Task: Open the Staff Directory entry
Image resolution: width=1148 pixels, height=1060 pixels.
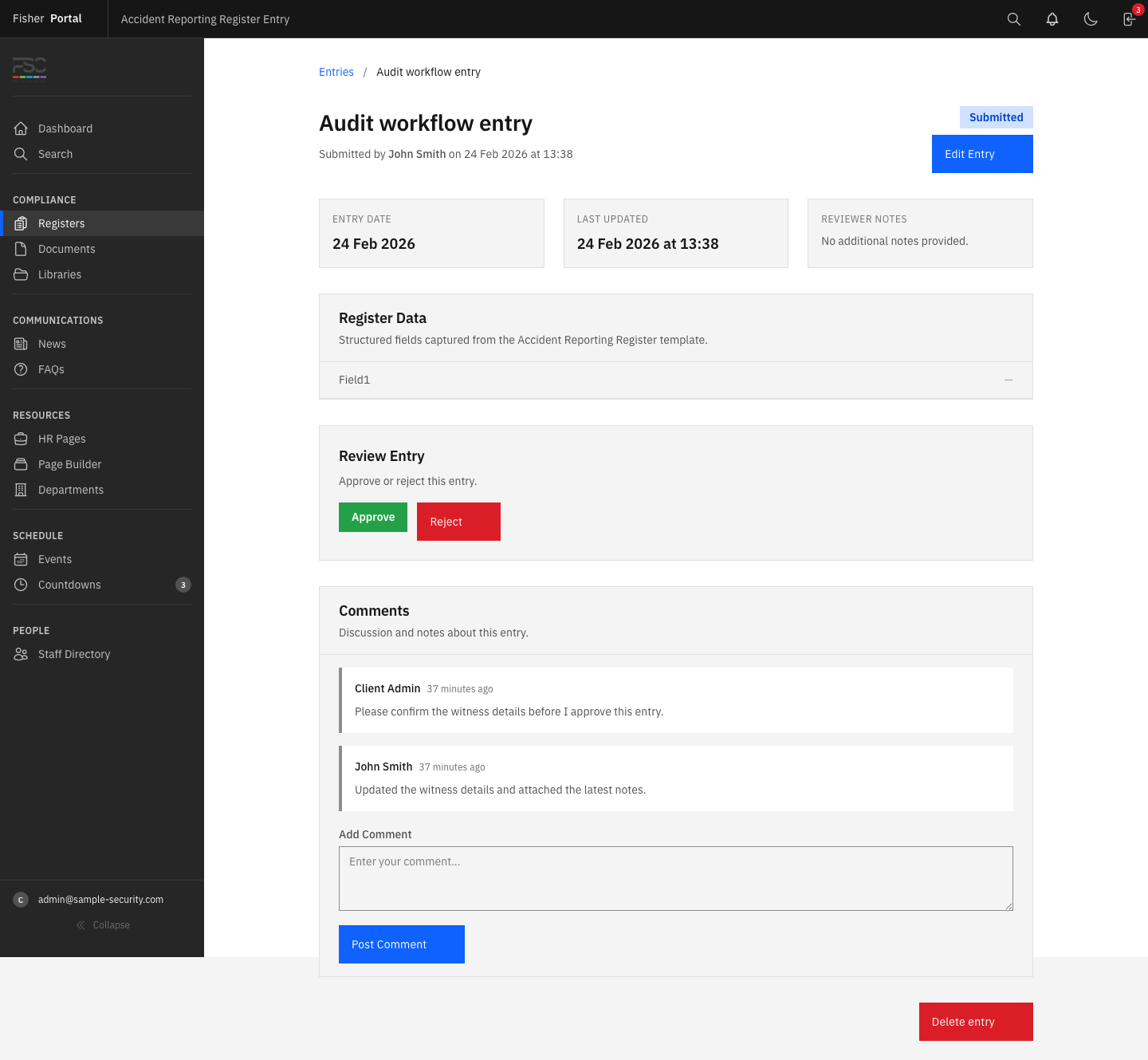Action: pos(74,654)
